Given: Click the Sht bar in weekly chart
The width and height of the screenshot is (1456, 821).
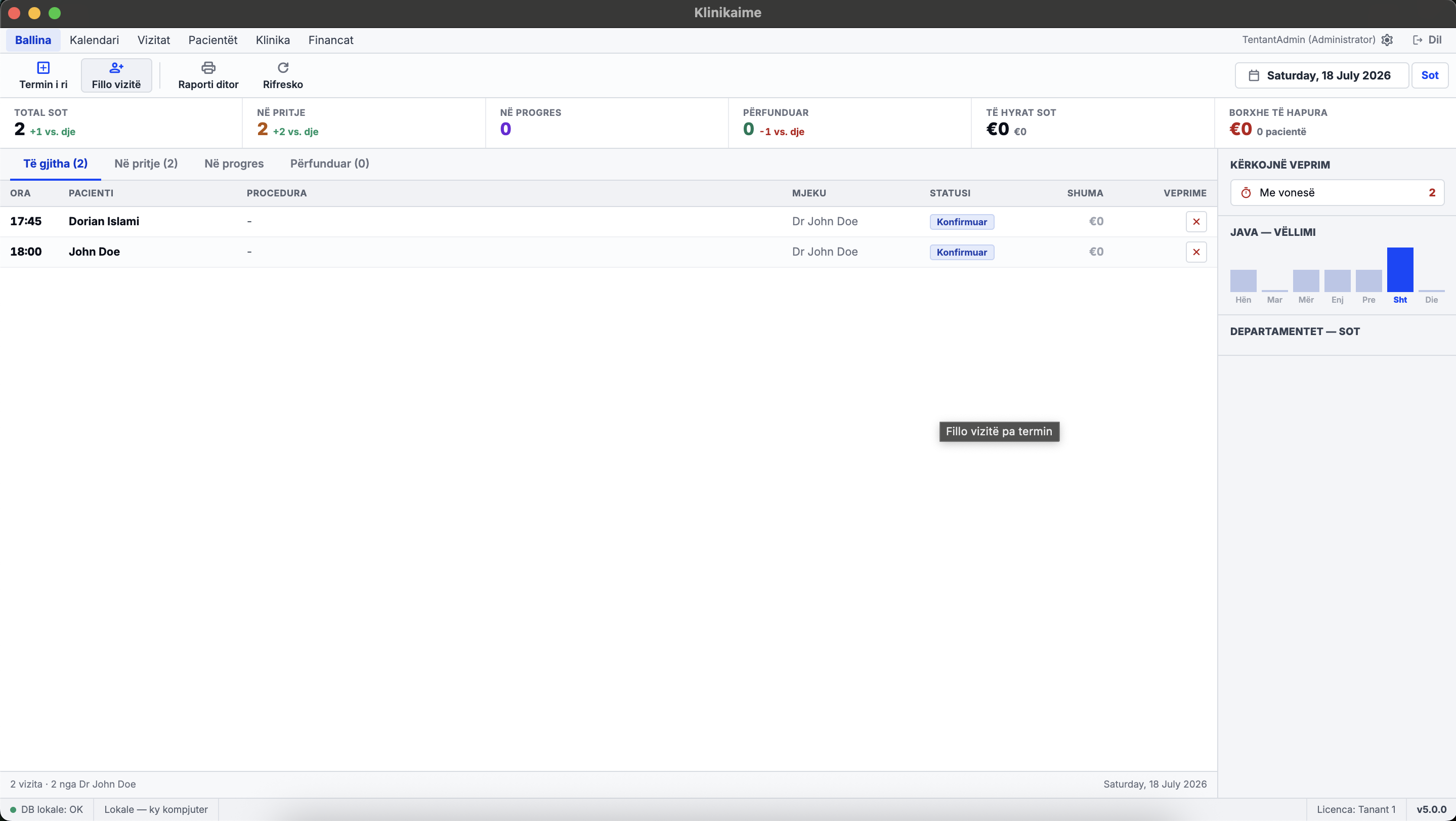Looking at the screenshot, I should coord(1400,270).
